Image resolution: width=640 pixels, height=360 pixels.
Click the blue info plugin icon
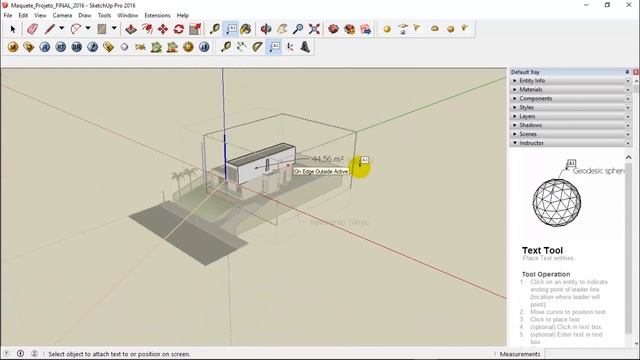[x=204, y=47]
